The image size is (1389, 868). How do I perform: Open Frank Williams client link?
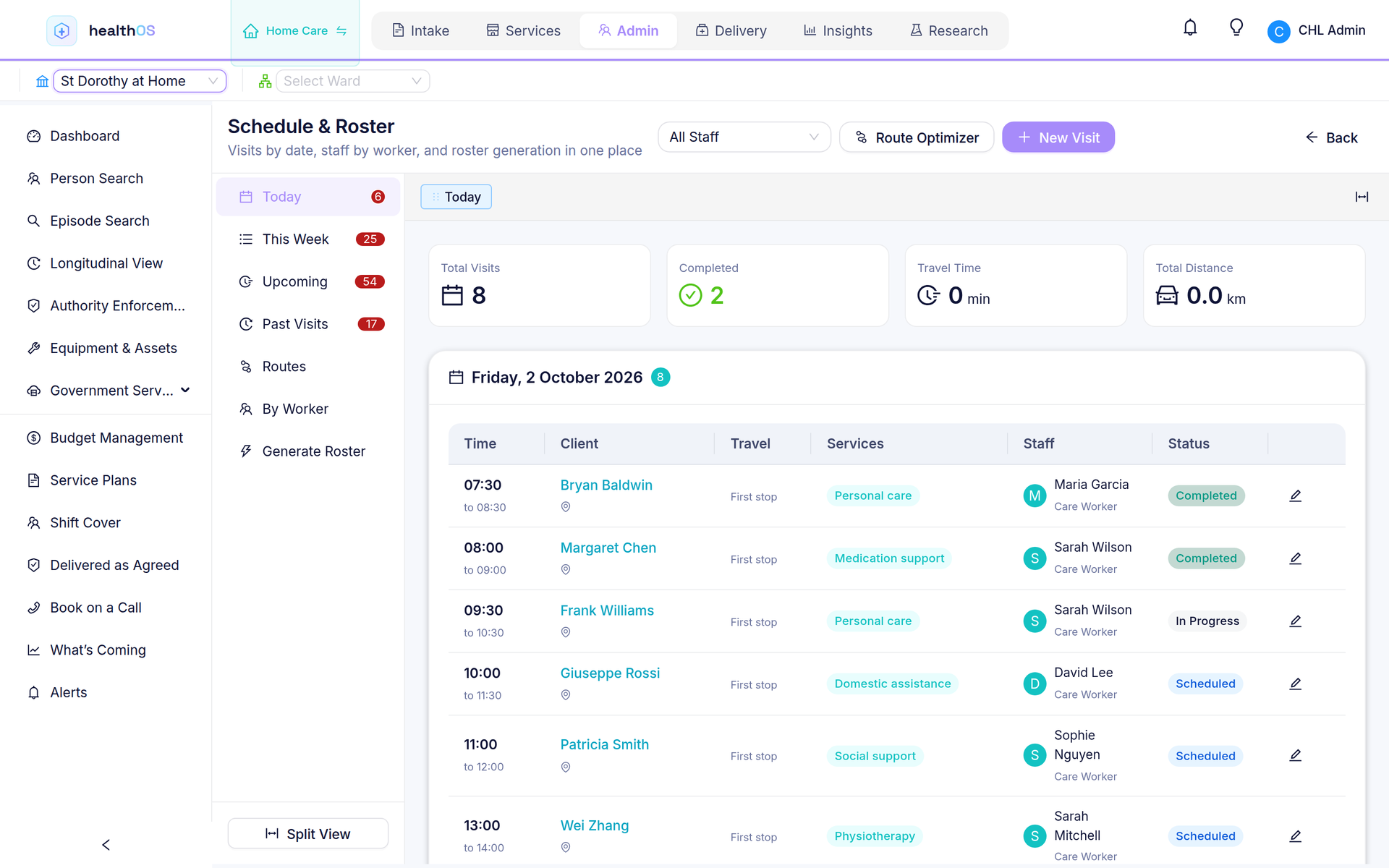click(x=607, y=610)
